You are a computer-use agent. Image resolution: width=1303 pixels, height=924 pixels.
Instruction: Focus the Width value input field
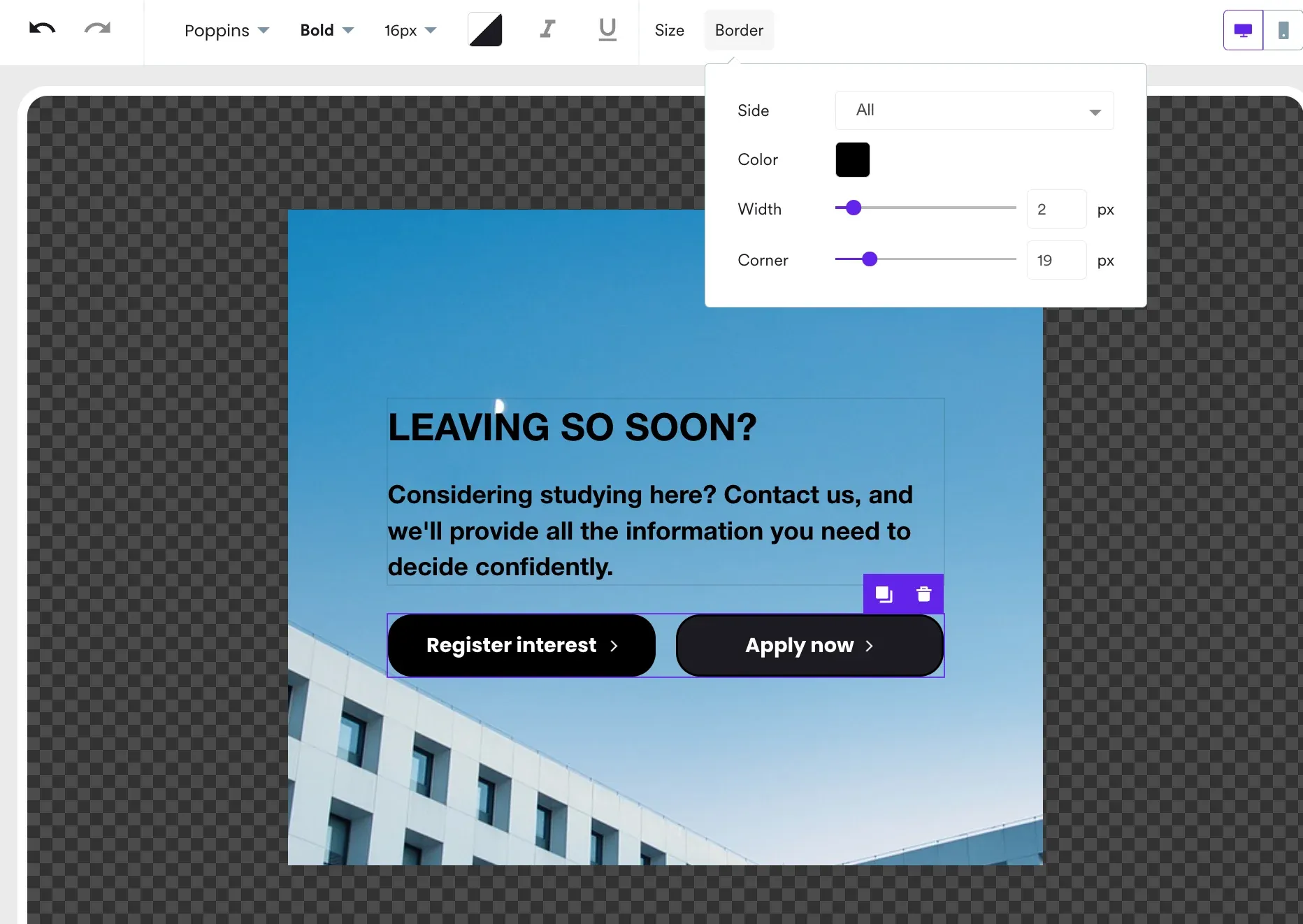pos(1056,209)
